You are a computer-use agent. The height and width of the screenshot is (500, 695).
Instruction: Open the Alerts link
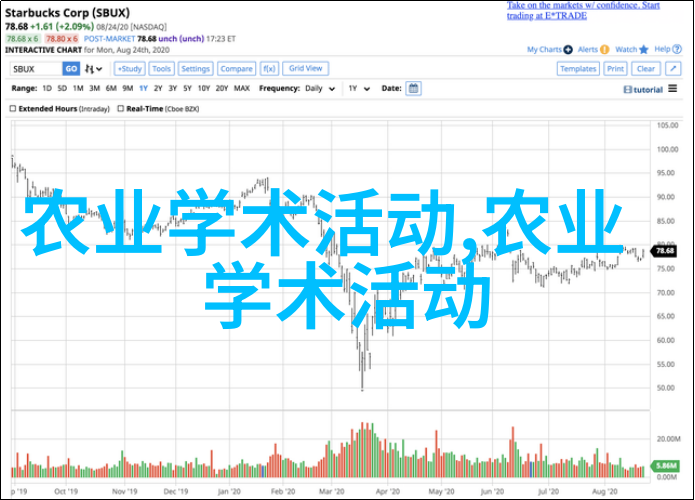pyautogui.click(x=588, y=49)
